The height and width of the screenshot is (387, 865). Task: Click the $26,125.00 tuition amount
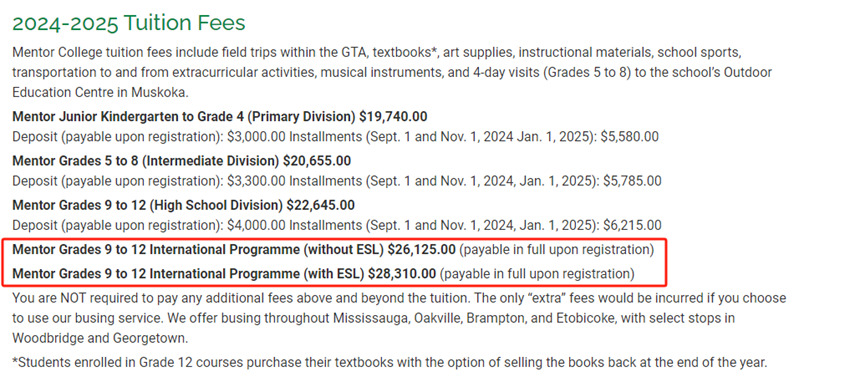click(x=421, y=250)
